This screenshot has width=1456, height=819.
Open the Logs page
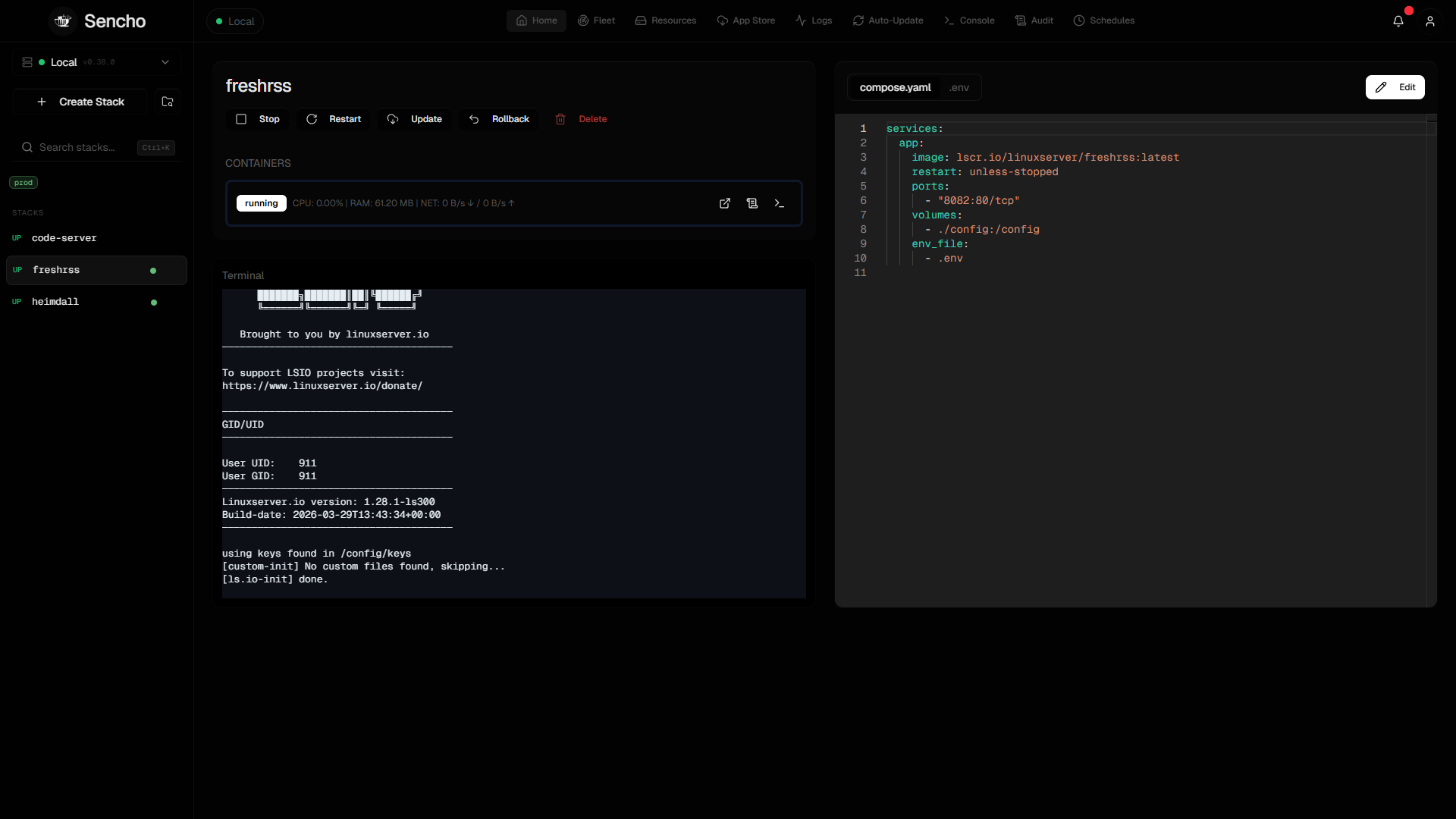(x=814, y=20)
